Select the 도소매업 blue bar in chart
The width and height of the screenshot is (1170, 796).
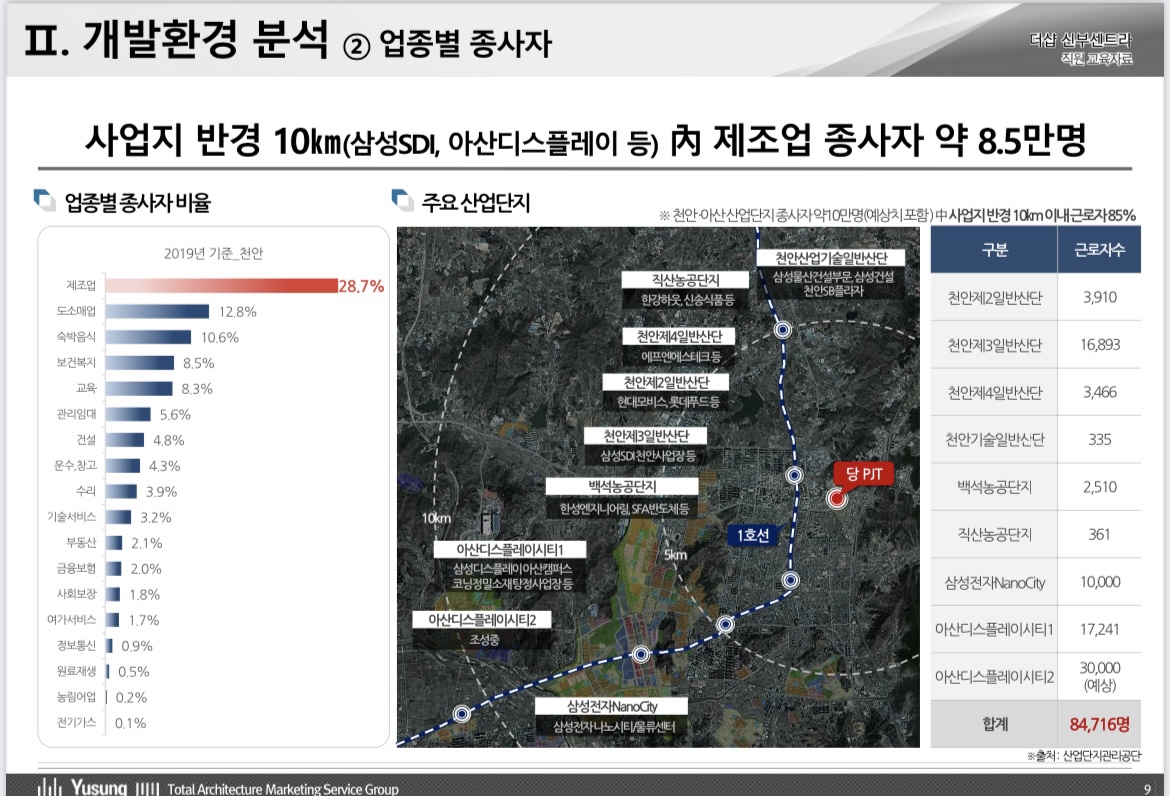click(157, 311)
